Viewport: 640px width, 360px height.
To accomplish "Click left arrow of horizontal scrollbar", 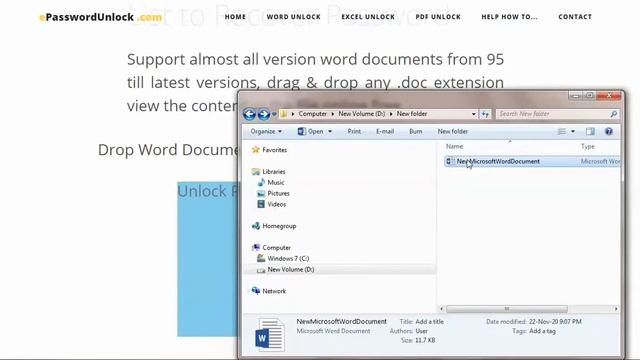I will click(x=442, y=309).
